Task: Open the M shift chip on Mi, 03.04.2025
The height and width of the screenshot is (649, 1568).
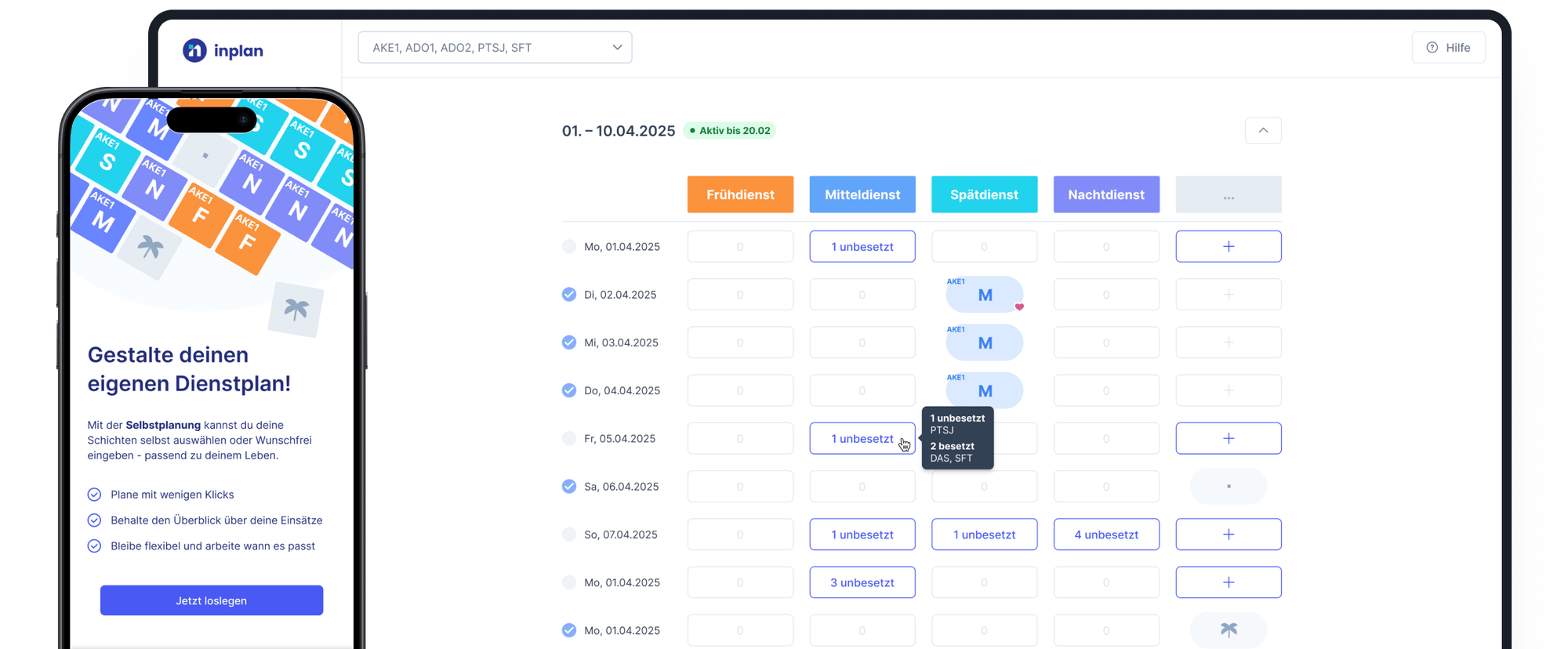Action: [985, 343]
